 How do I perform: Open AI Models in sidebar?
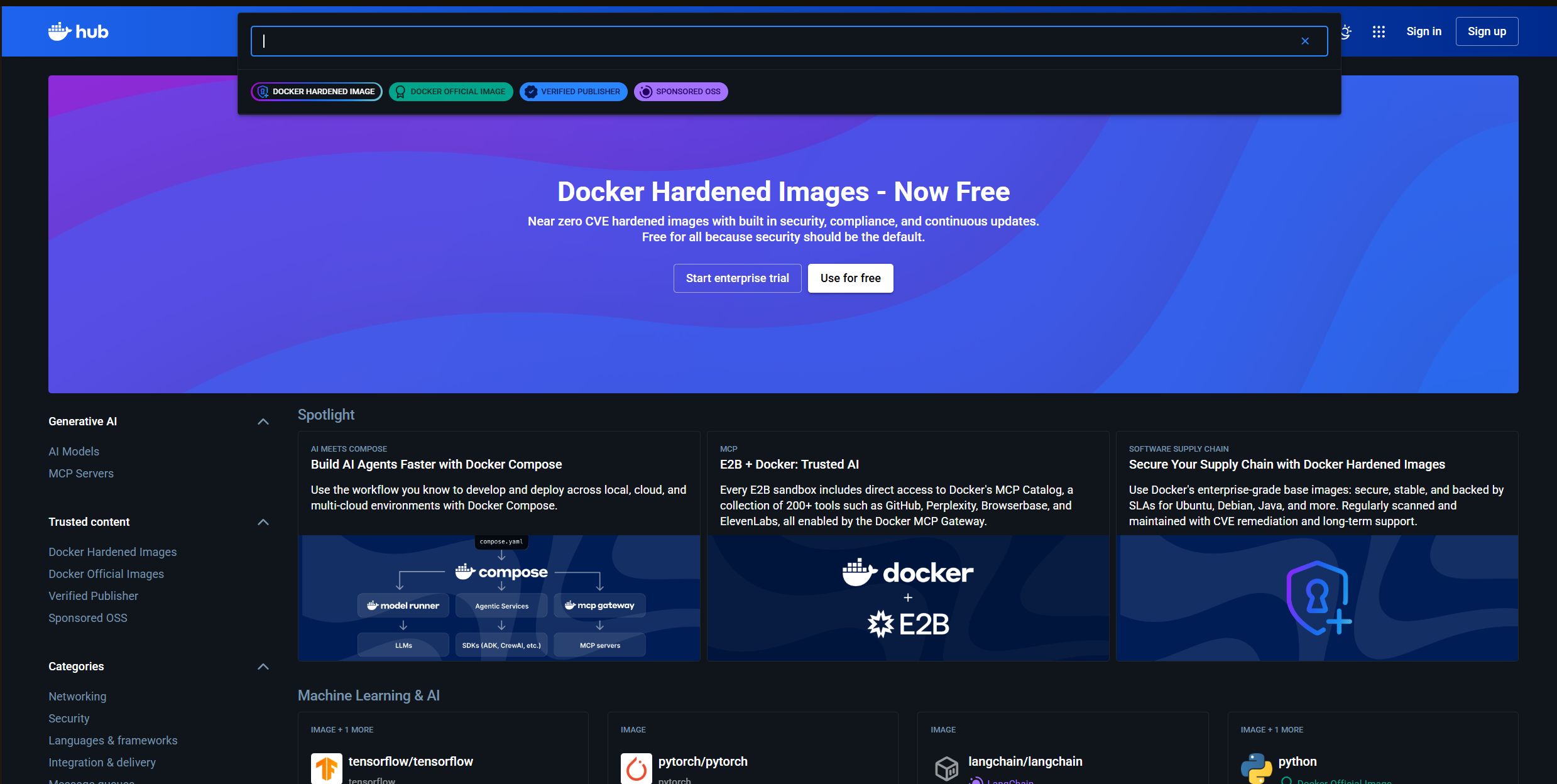point(74,452)
